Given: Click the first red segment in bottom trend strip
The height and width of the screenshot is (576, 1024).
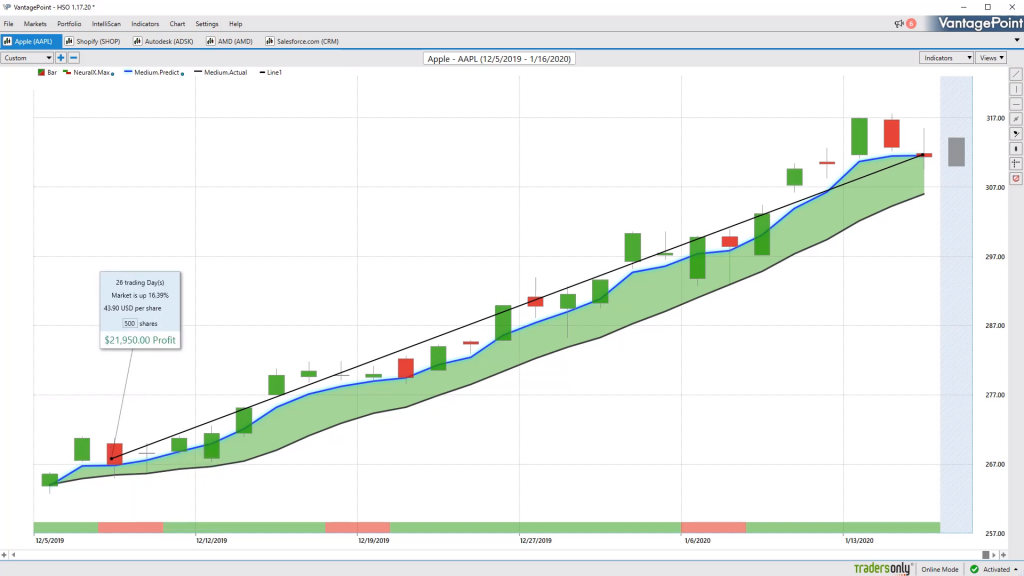Looking at the screenshot, I should 131,528.
